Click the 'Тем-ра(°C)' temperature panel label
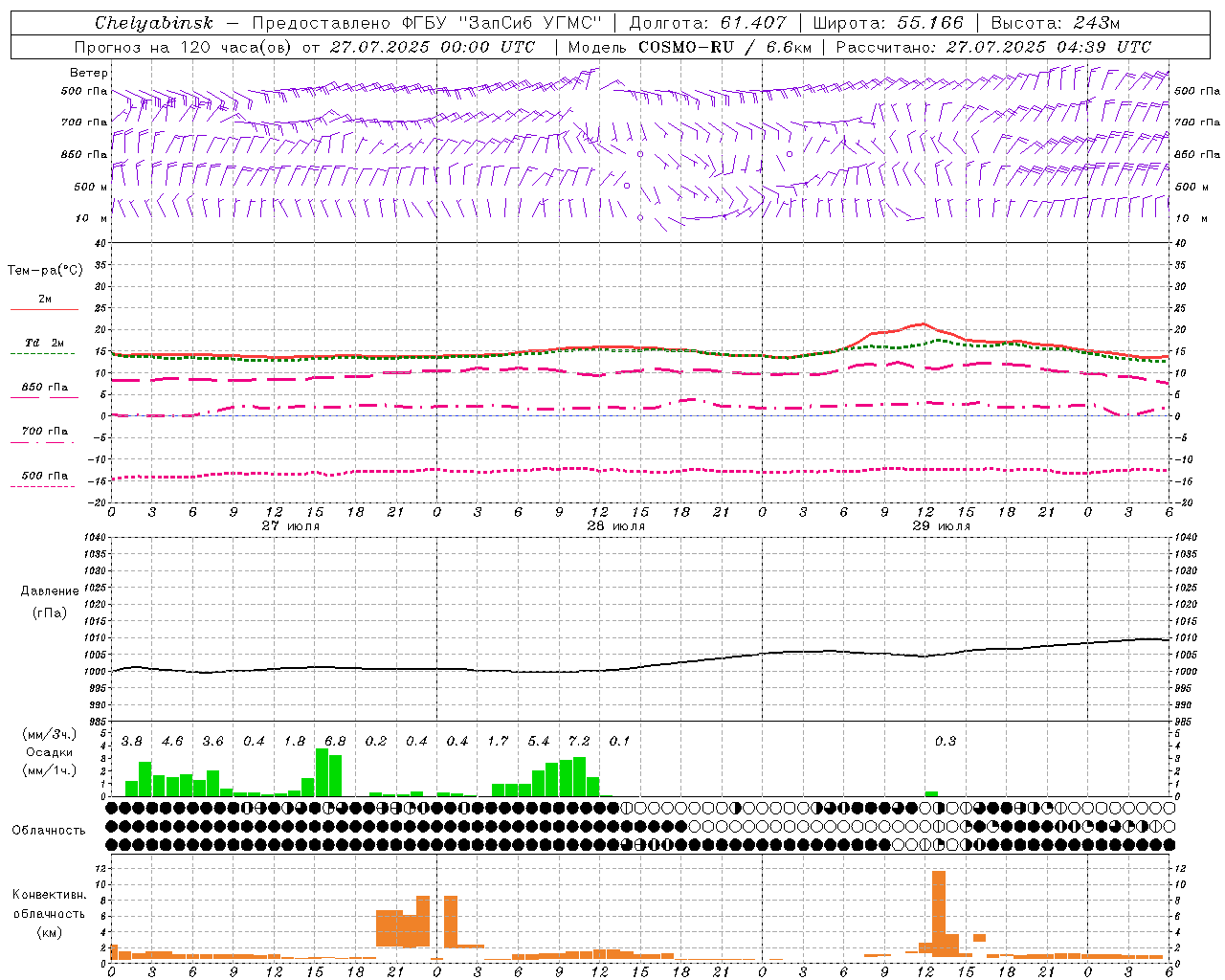The width and height of the screenshot is (1225, 980). (45, 271)
